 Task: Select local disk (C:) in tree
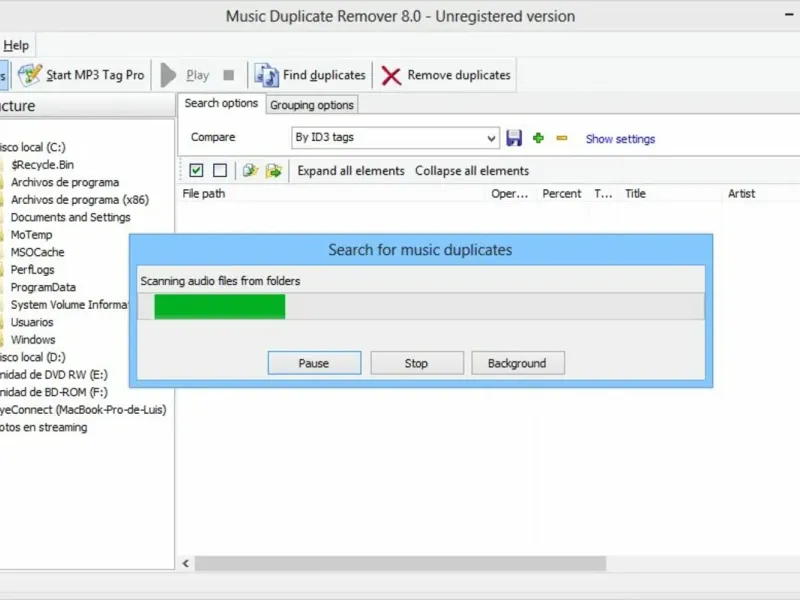tap(33, 147)
